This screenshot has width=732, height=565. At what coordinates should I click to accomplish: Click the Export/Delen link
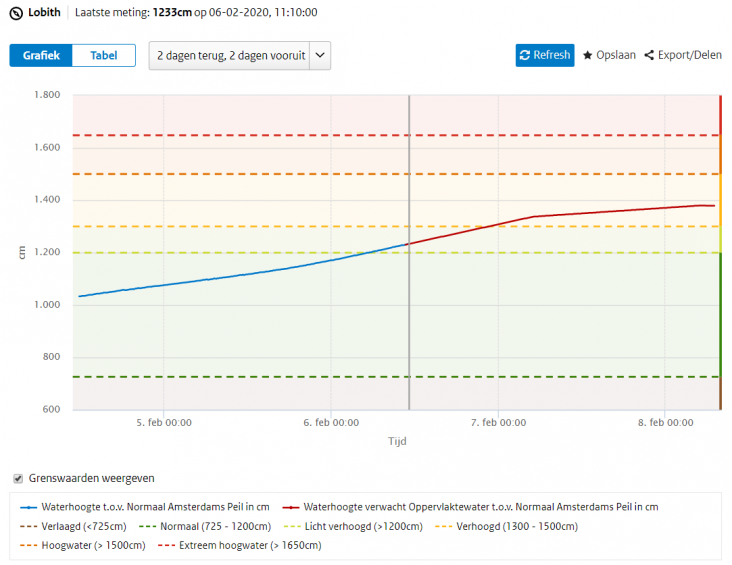pos(689,56)
